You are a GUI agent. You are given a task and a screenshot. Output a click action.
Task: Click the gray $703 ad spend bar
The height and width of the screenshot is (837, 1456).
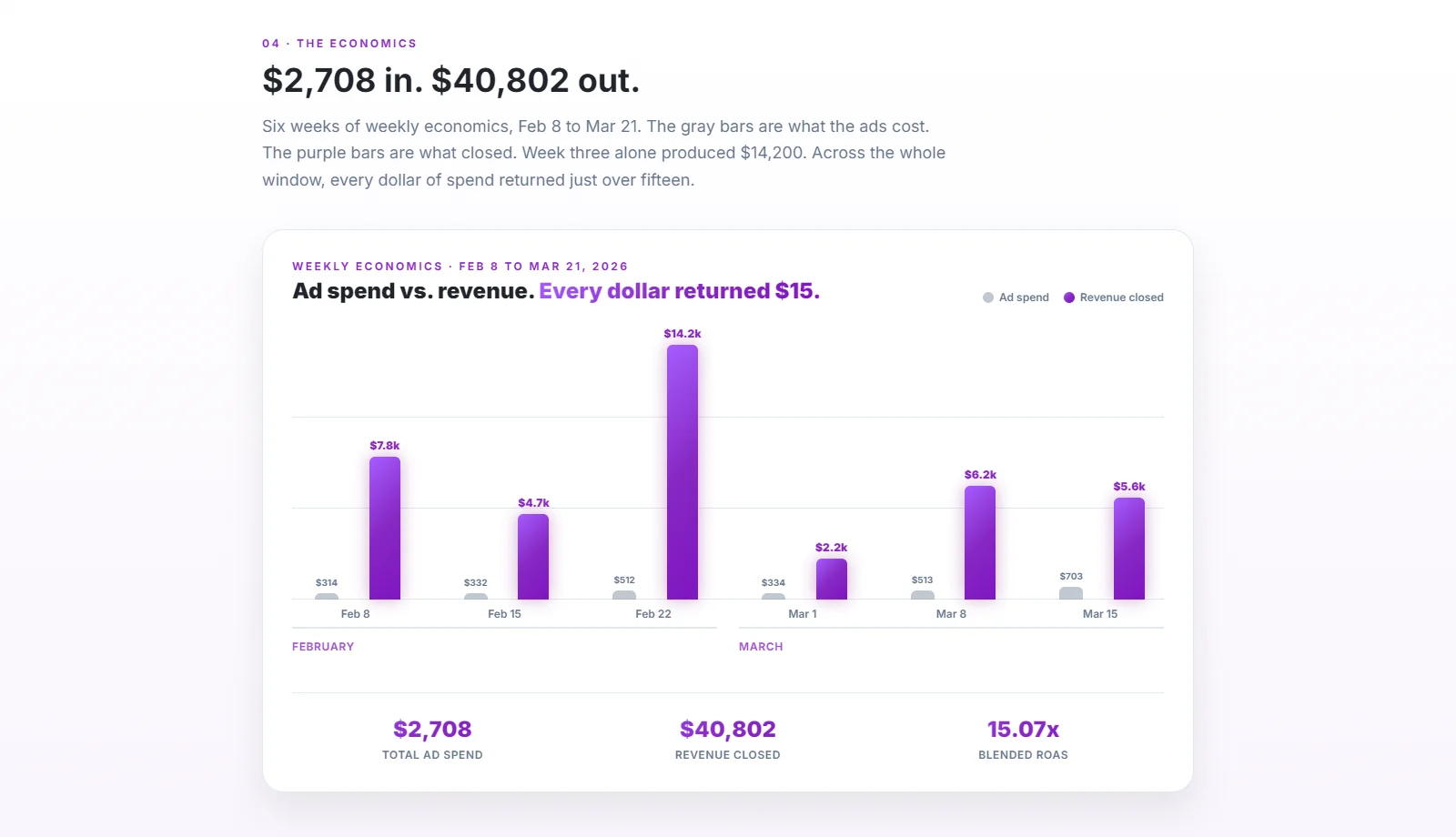(x=1071, y=593)
